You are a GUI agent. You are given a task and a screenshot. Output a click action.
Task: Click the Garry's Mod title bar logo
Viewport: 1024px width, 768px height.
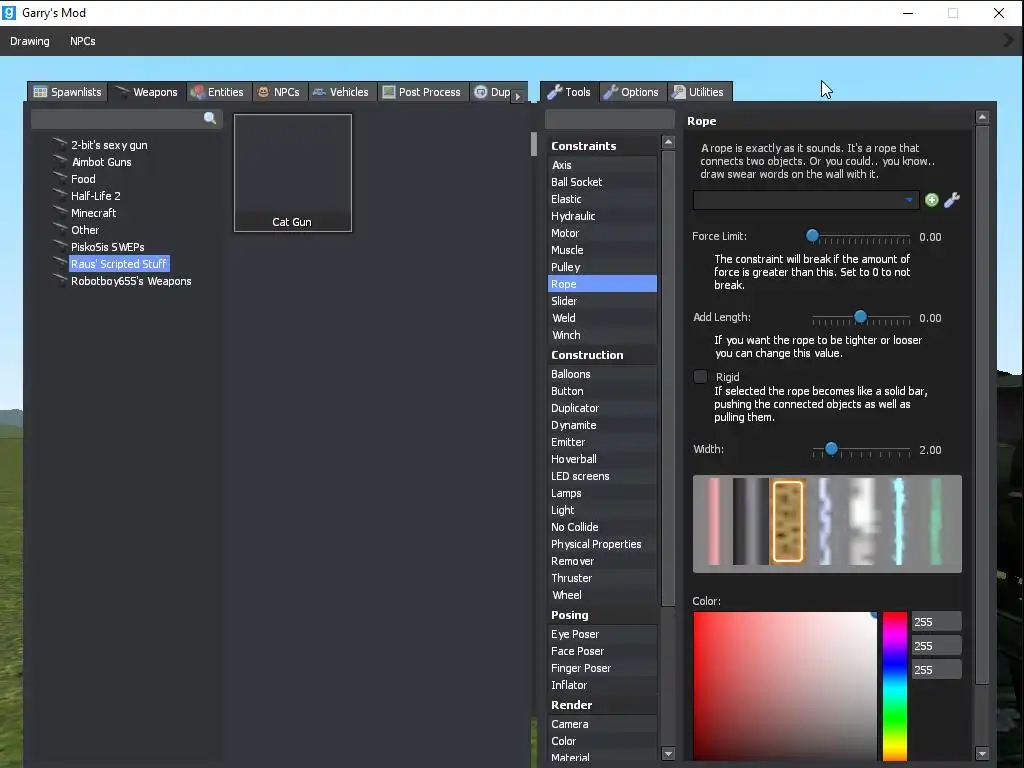tap(9, 12)
